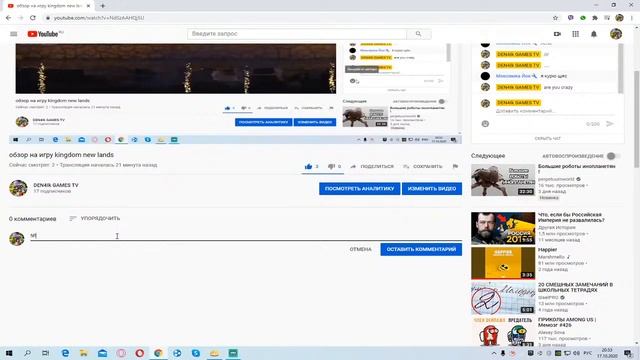Open Task View on the taskbar

(46, 353)
